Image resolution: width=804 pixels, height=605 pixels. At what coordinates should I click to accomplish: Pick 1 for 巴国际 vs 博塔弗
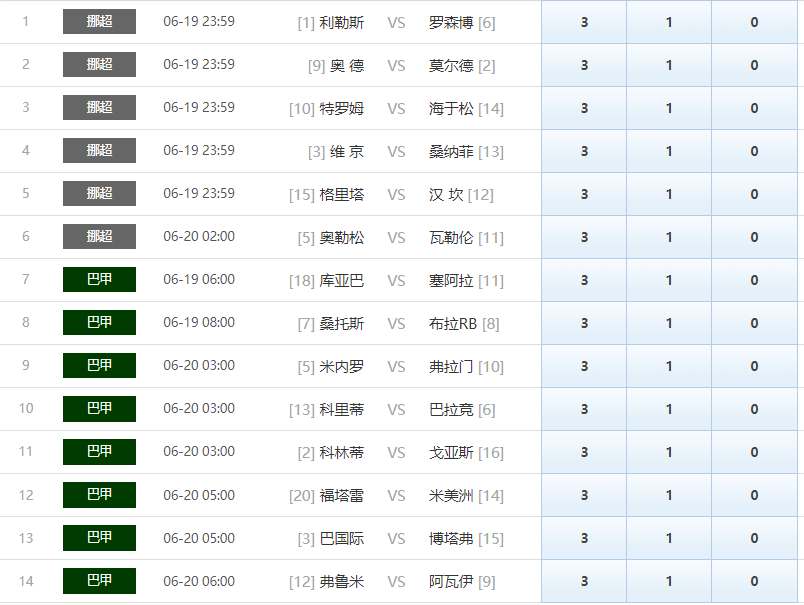(x=669, y=539)
